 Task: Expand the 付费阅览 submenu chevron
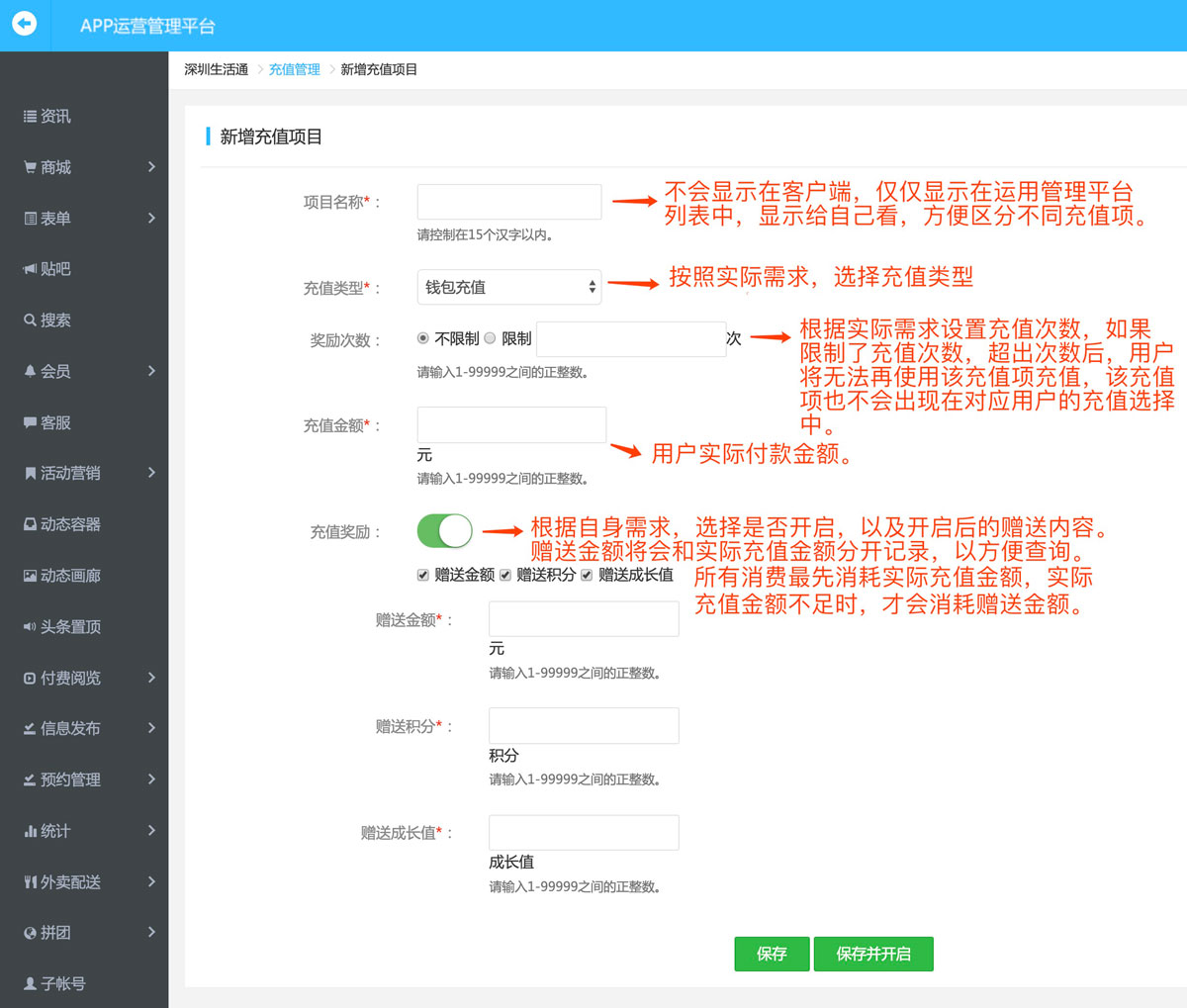pos(151,678)
